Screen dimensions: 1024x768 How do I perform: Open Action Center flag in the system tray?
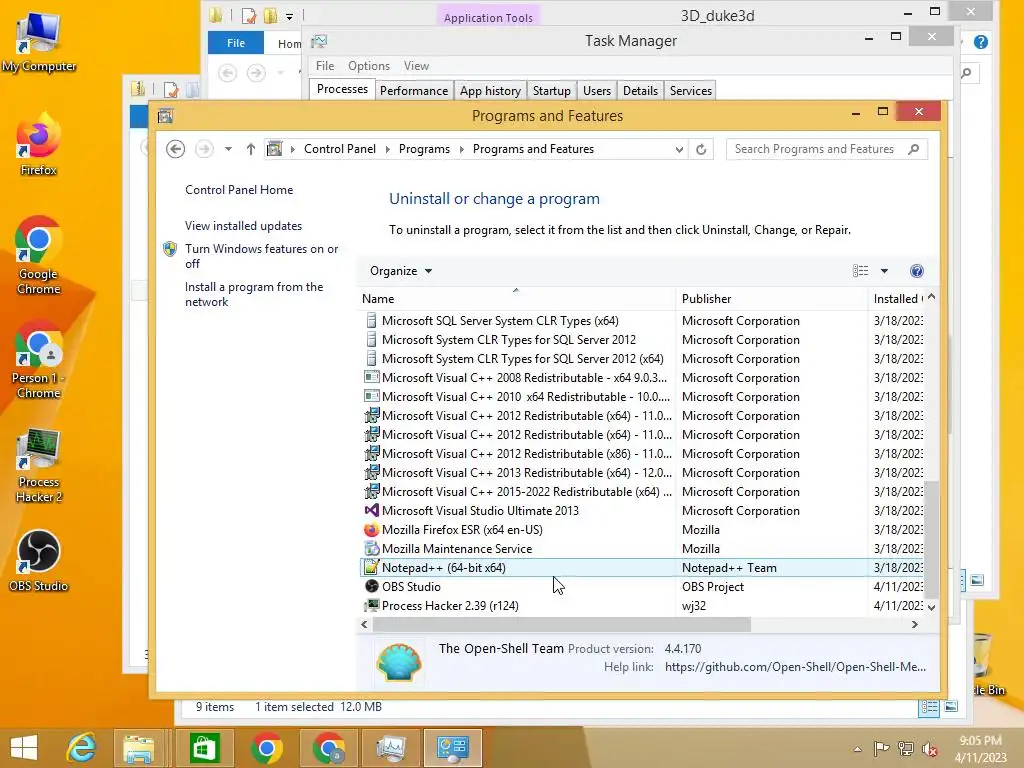(882, 749)
